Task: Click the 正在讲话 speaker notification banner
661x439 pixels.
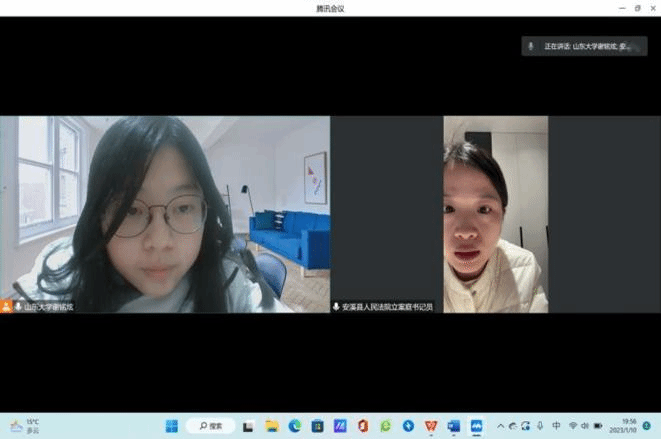Action: [583, 46]
